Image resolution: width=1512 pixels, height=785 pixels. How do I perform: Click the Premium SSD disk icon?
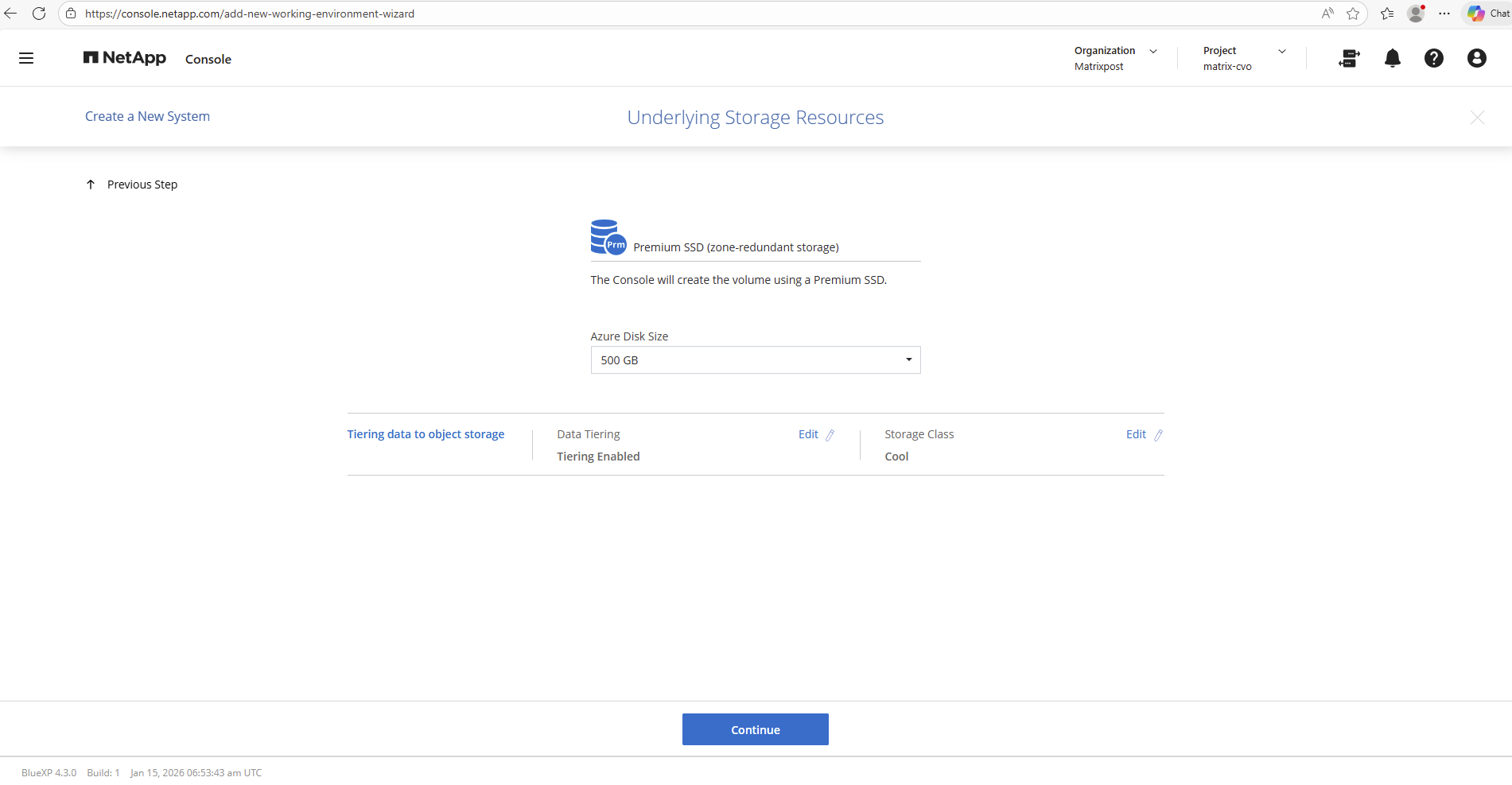pyautogui.click(x=608, y=237)
